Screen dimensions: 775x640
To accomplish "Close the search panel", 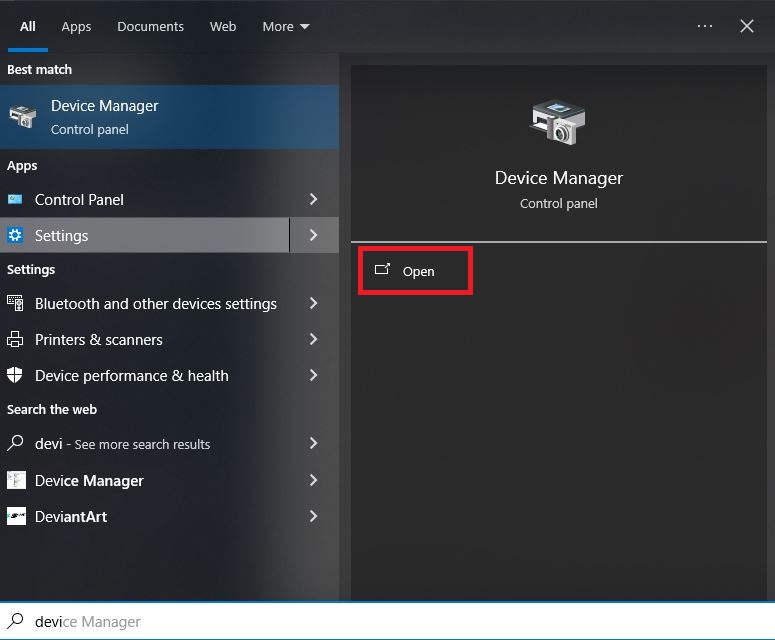I will pyautogui.click(x=746, y=26).
